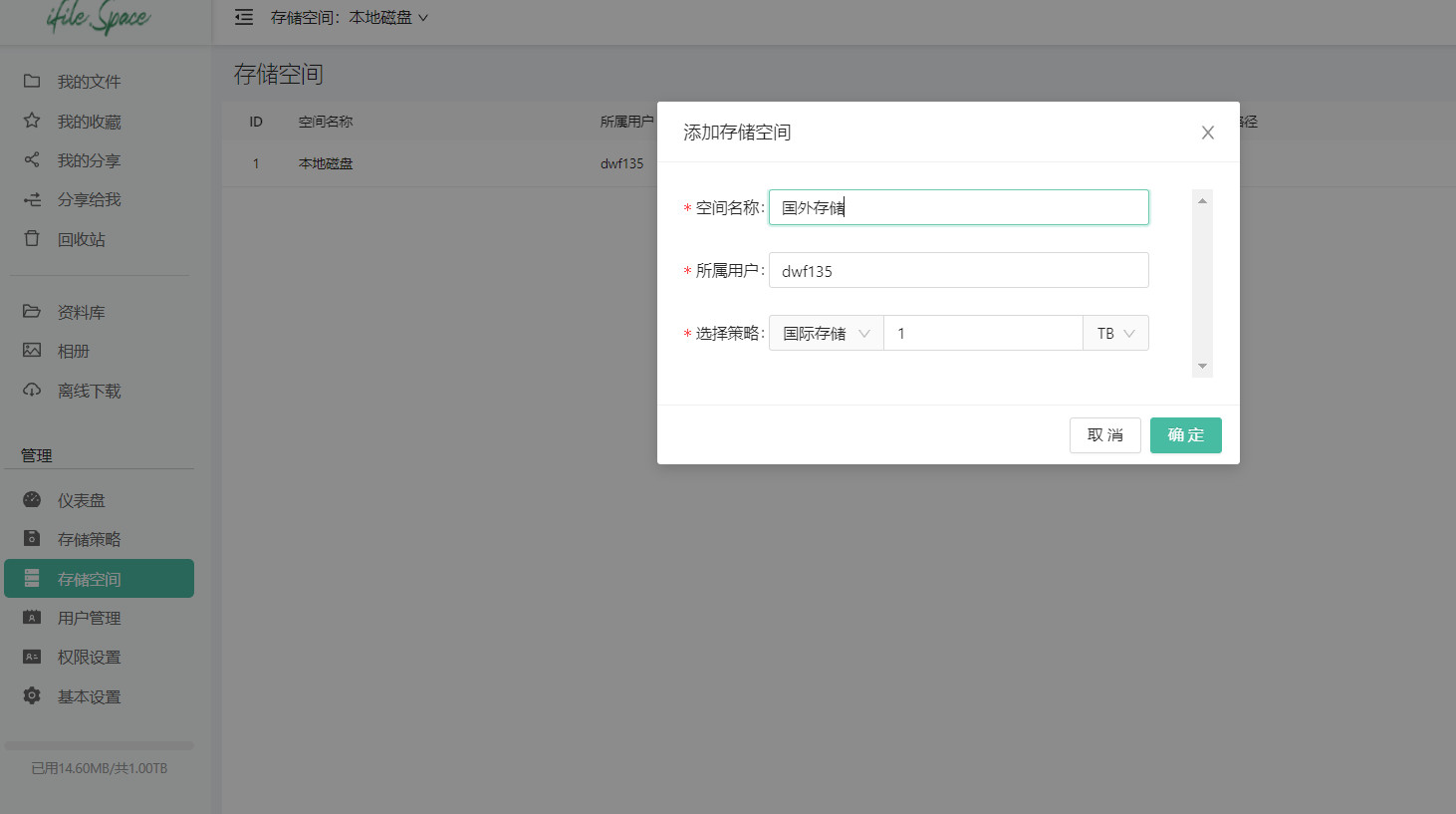Click the basic settings gear icon

[32, 696]
